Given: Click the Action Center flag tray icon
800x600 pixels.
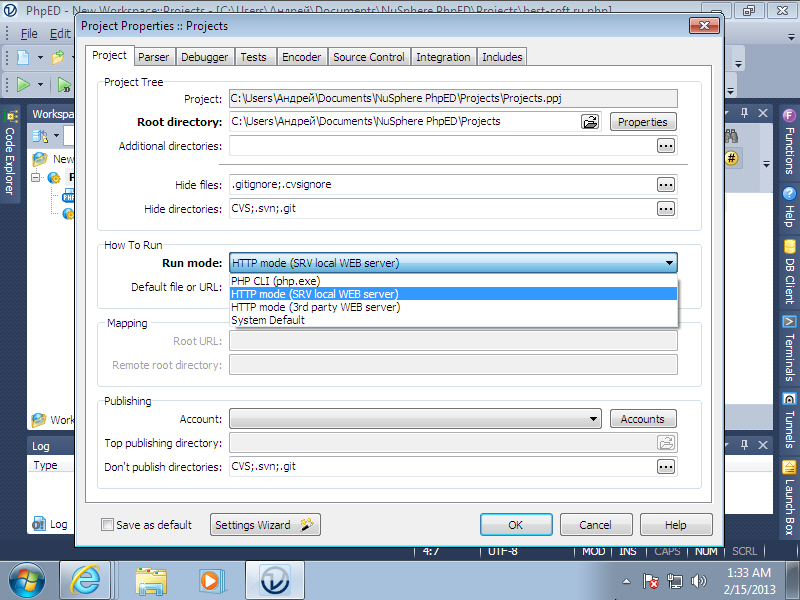Looking at the screenshot, I should pyautogui.click(x=651, y=581).
